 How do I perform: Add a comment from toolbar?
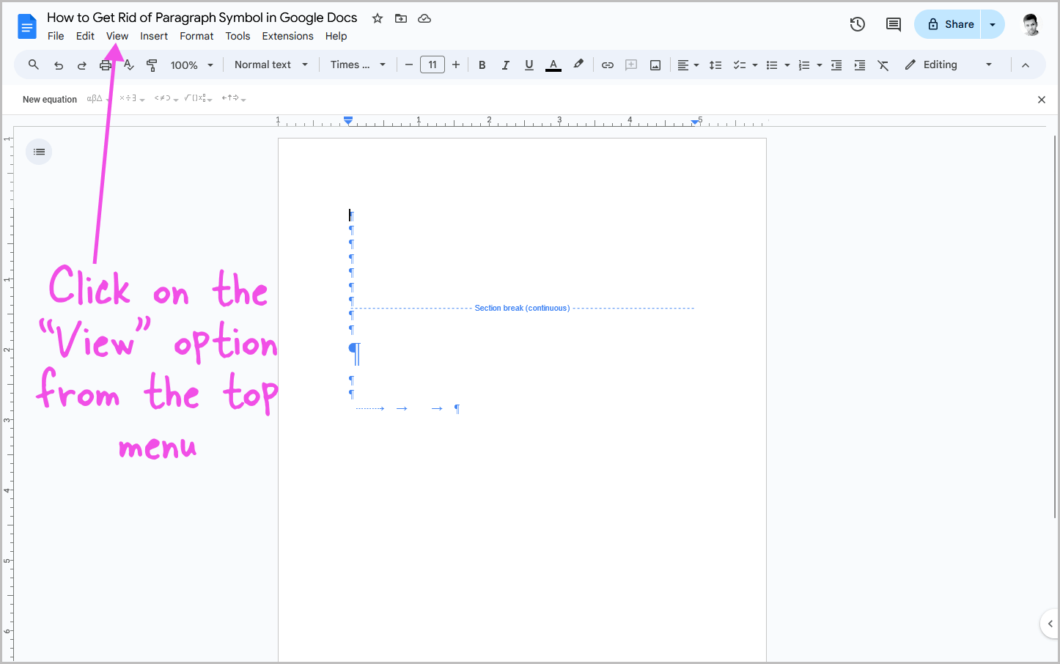(631, 65)
